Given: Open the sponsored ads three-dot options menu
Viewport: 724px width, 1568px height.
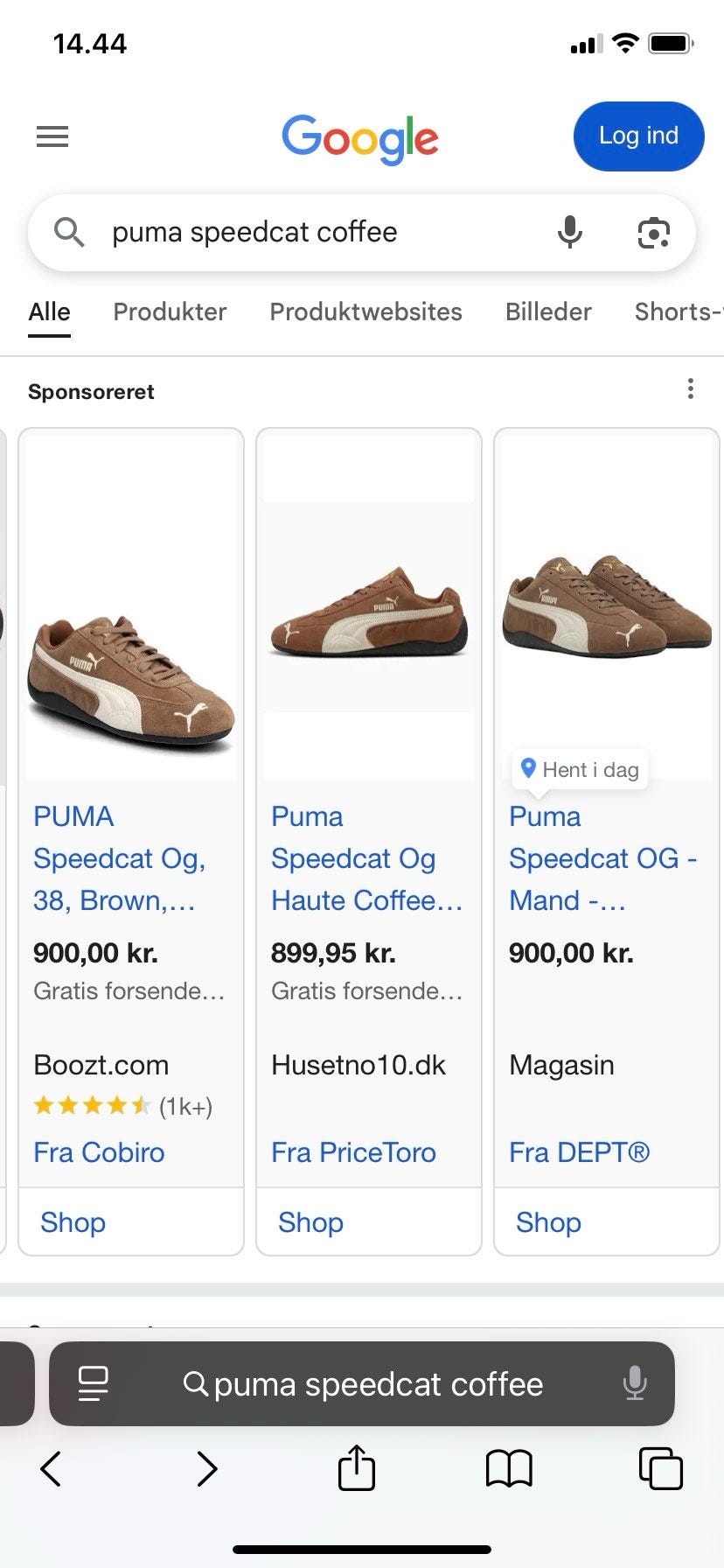Looking at the screenshot, I should (x=691, y=389).
